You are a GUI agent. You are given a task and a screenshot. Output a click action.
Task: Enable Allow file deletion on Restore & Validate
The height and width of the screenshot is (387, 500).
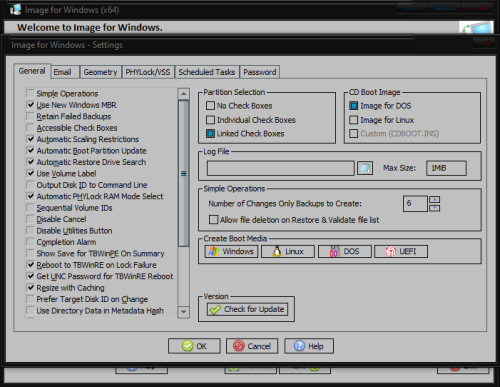pos(213,220)
